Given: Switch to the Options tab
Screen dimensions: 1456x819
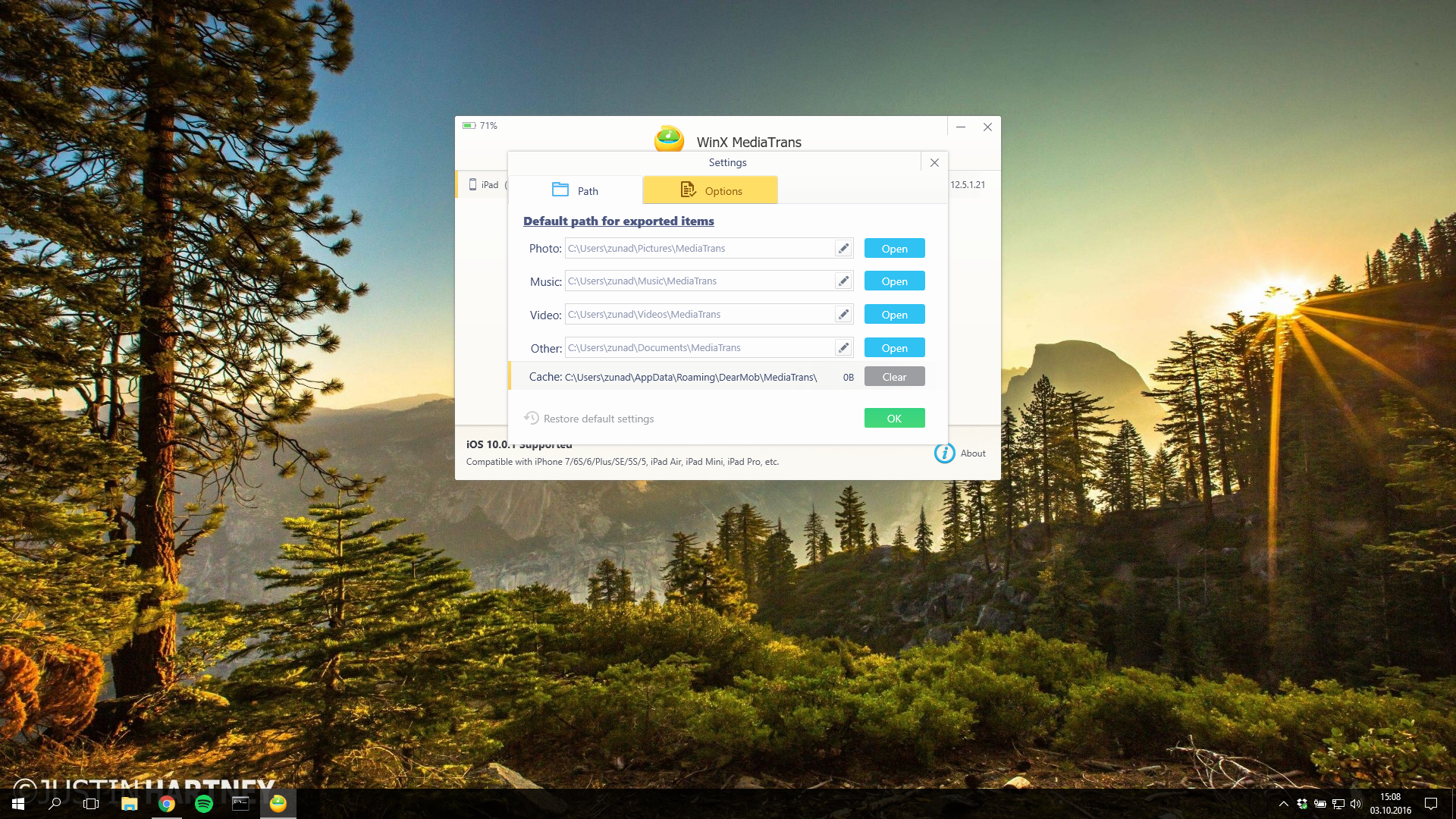Looking at the screenshot, I should 711,191.
